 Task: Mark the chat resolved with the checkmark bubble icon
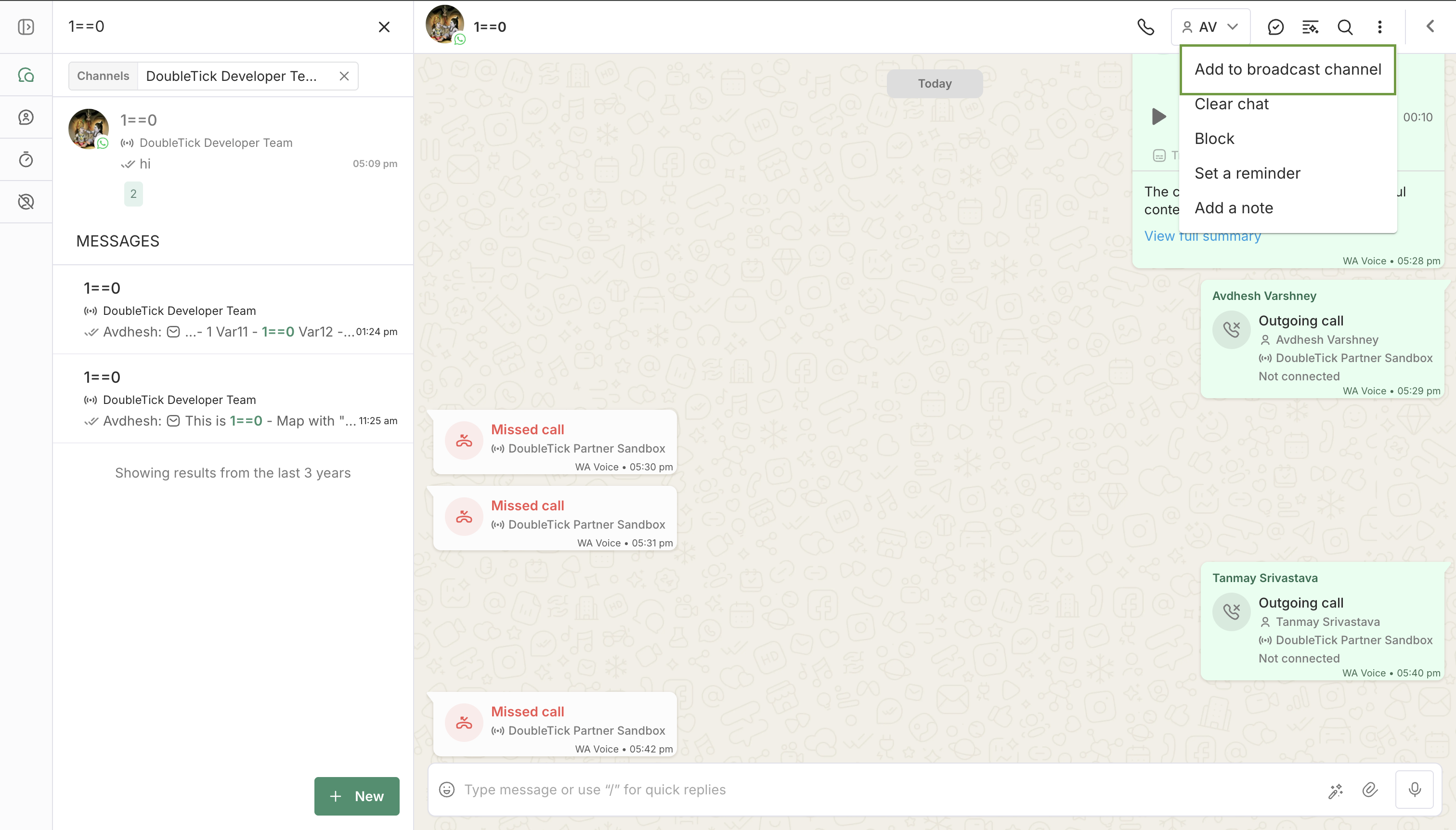(x=1275, y=27)
